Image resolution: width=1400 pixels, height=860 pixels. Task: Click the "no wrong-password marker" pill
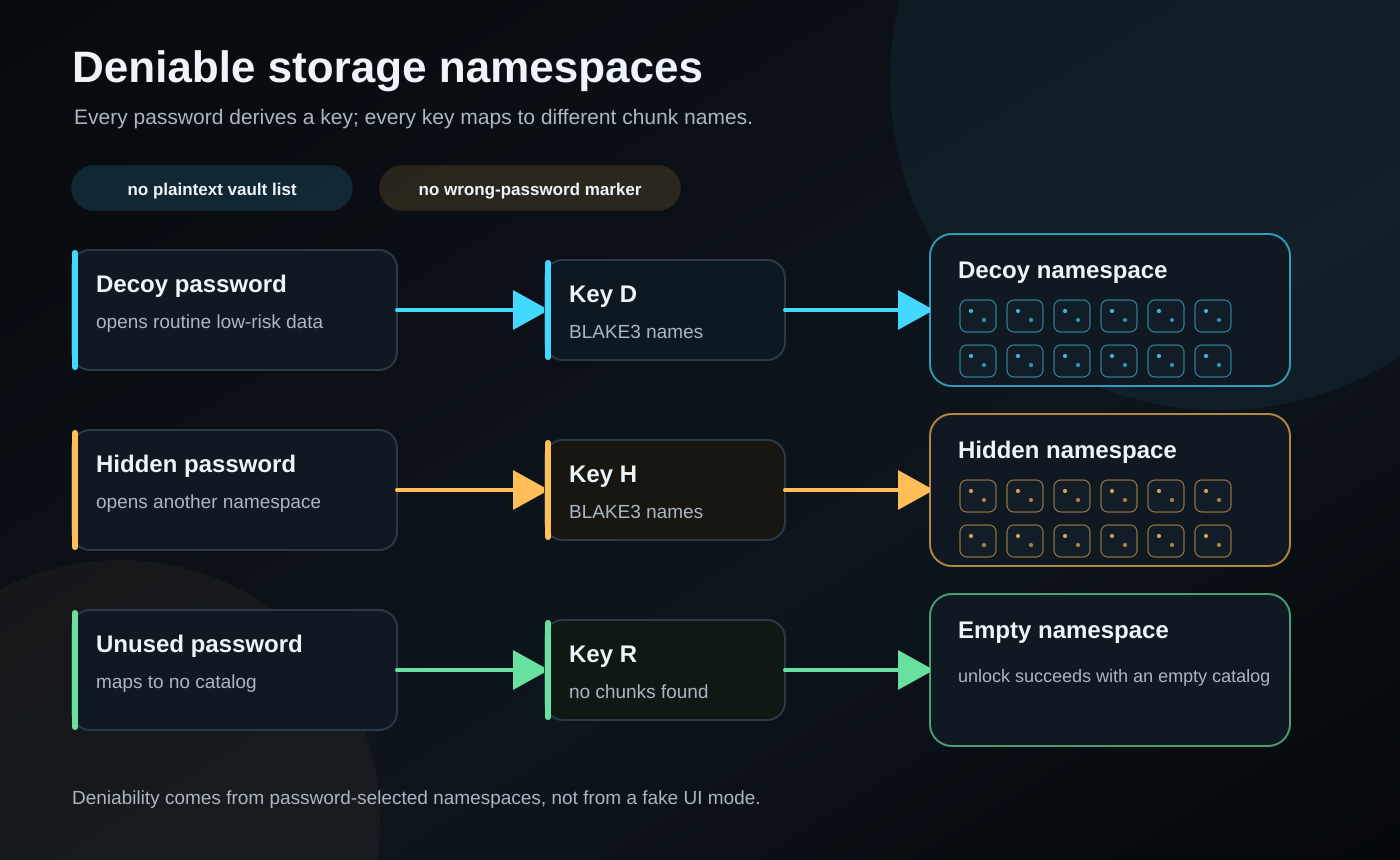pos(530,188)
